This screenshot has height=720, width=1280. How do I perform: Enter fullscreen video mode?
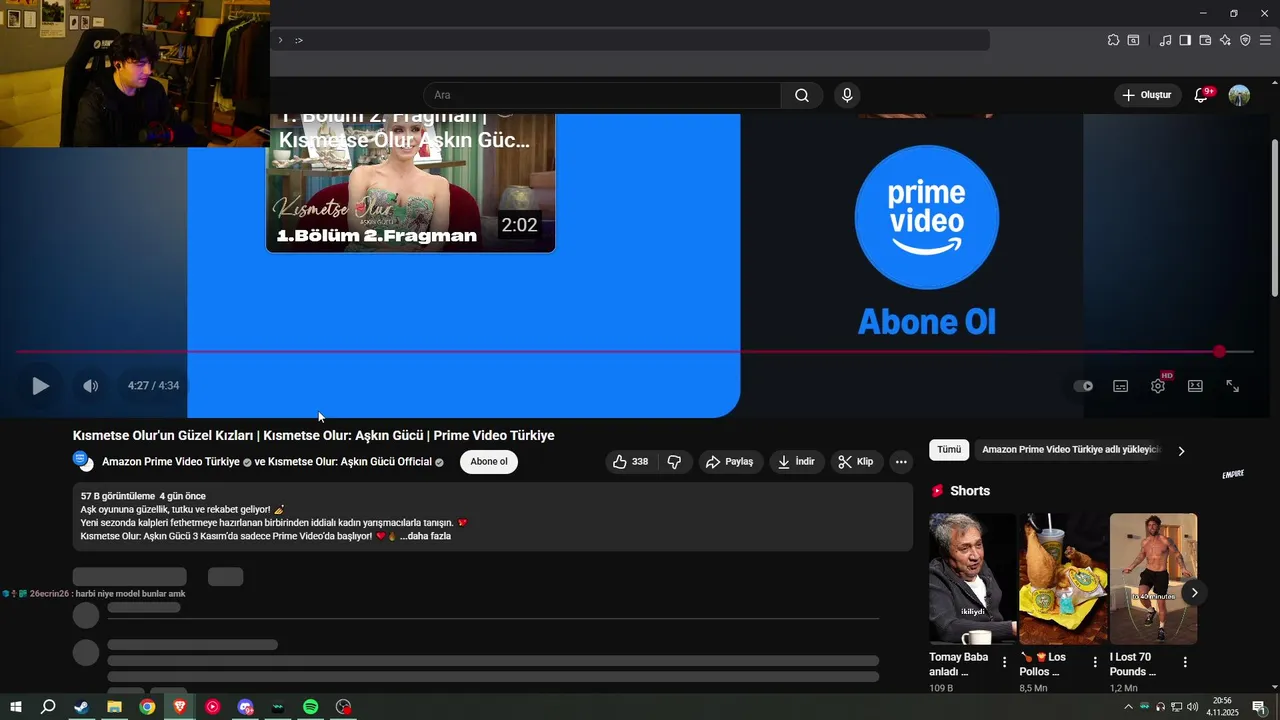(x=1233, y=386)
